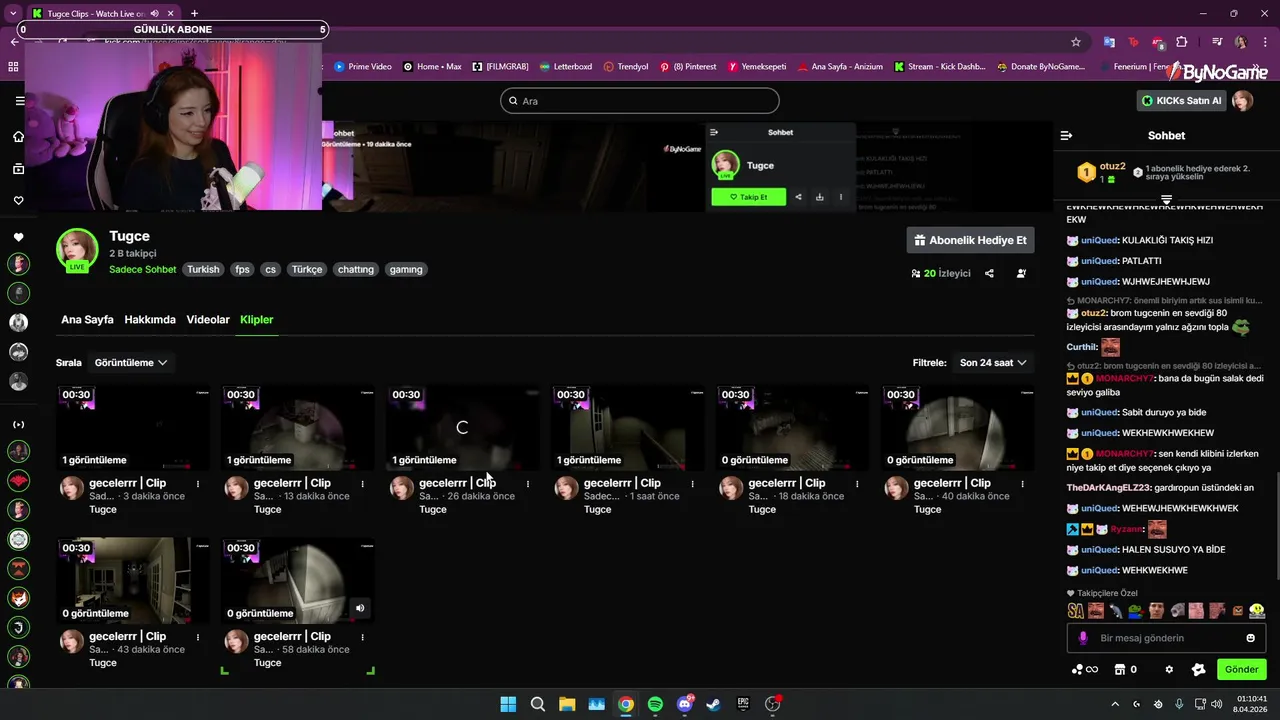Open options for the 1 saat önce clip
Image resolution: width=1280 pixels, height=720 pixels.
pyautogui.click(x=693, y=484)
